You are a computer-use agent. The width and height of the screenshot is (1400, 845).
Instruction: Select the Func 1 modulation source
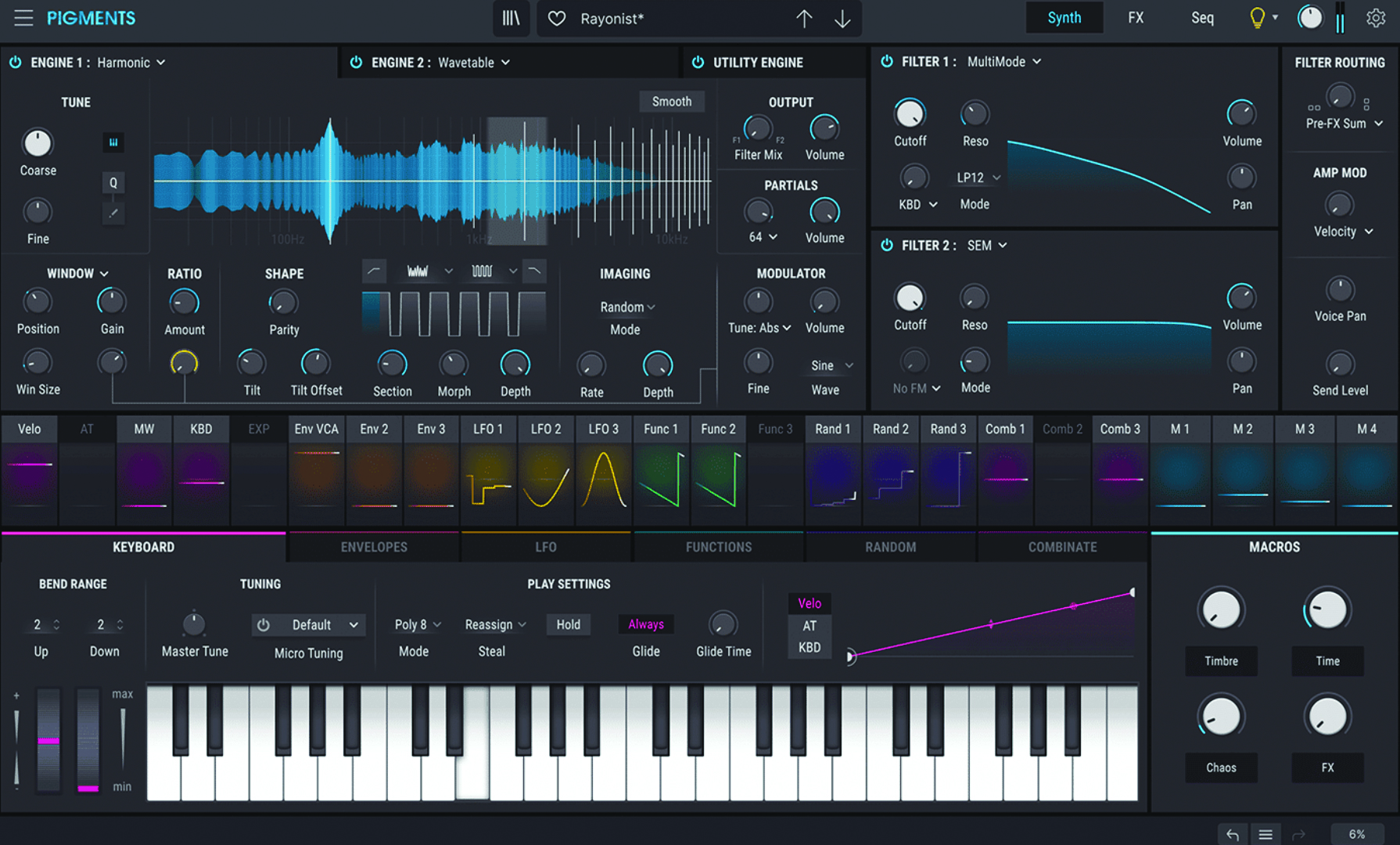661,470
